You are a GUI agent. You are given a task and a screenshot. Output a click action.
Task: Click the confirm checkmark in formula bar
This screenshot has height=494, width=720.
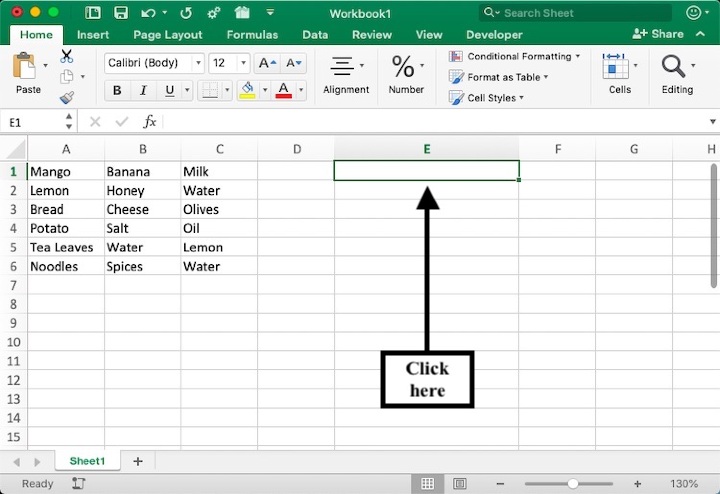tap(122, 122)
